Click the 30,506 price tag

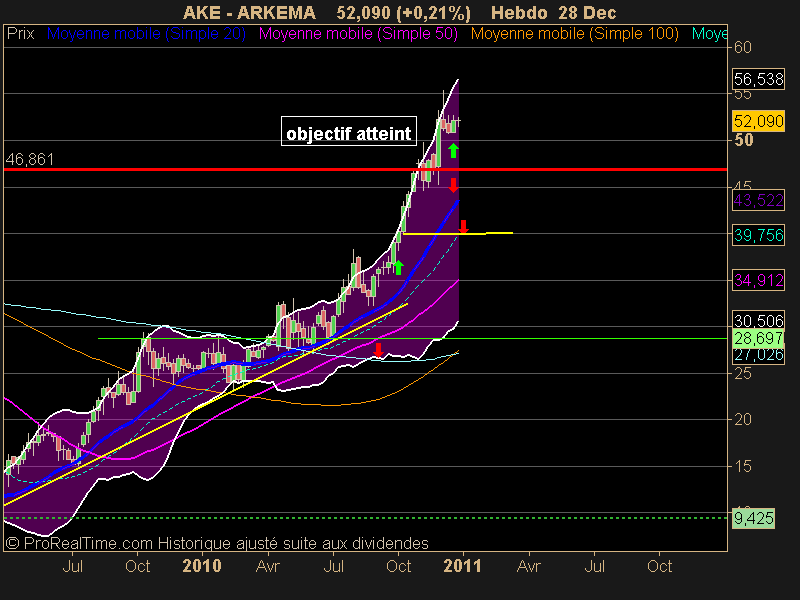[x=758, y=320]
